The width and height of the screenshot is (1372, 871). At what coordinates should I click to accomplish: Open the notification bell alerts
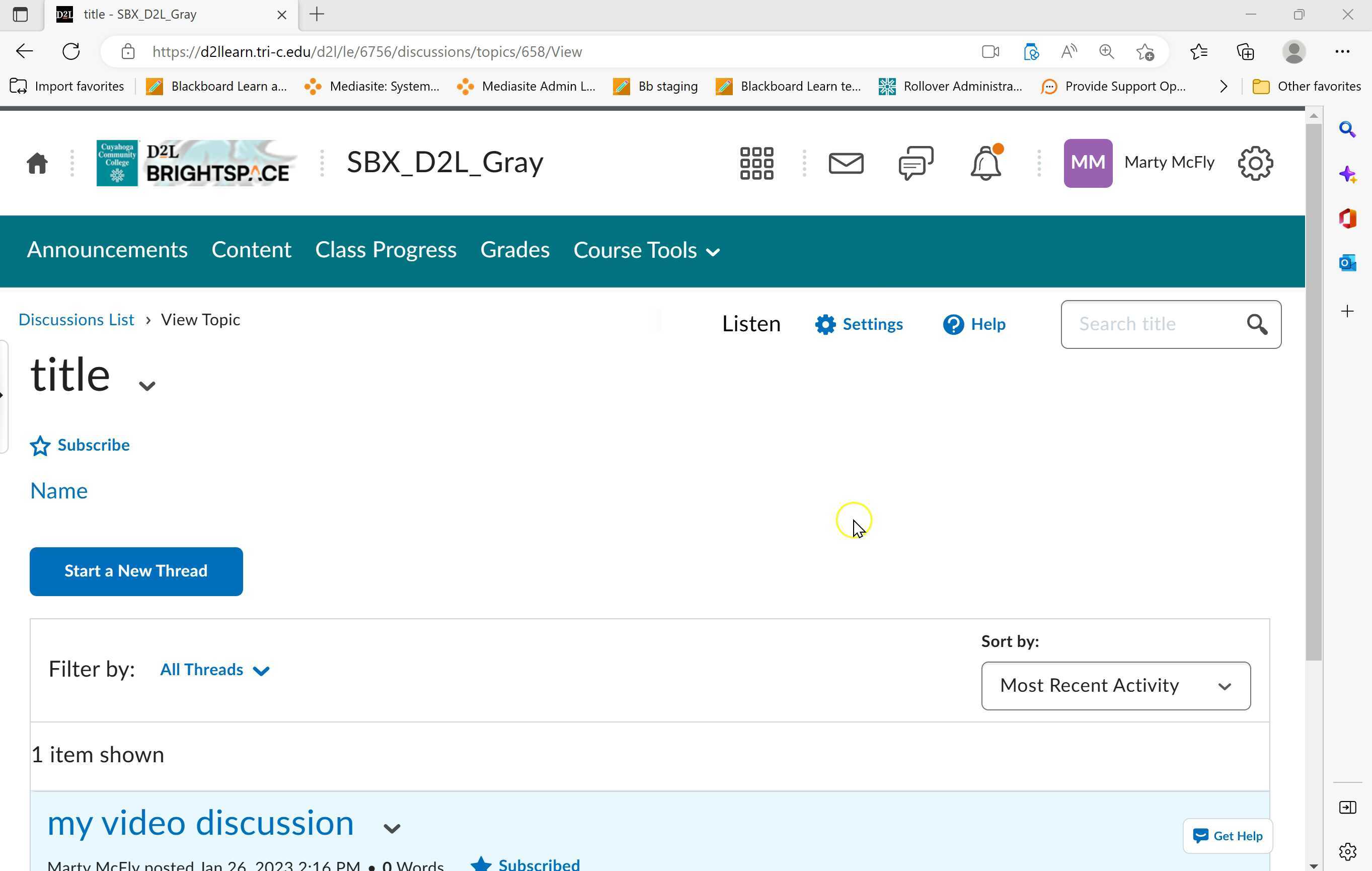[985, 163]
